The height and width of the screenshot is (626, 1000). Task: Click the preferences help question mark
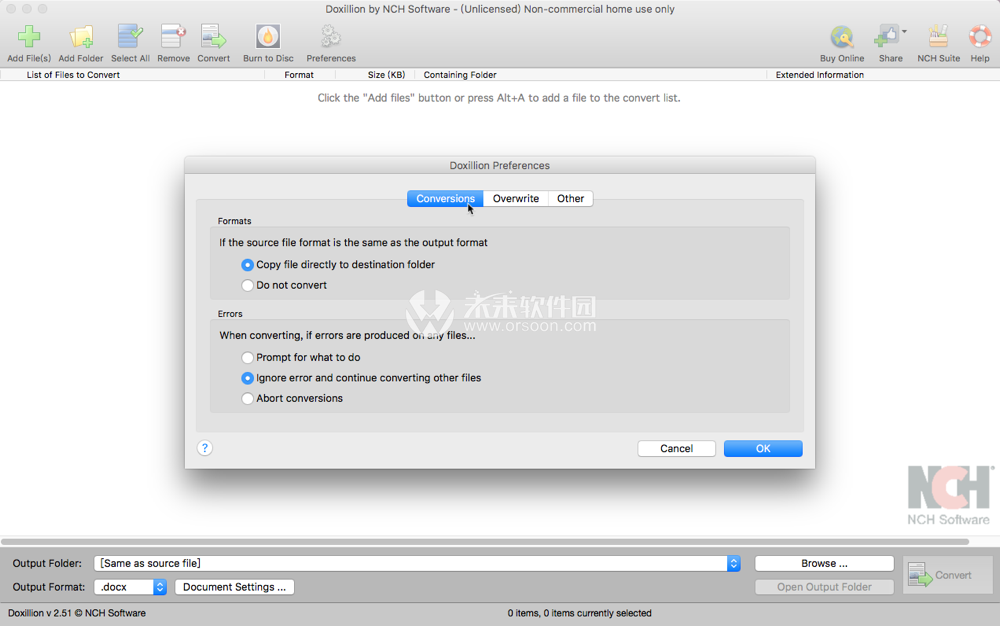(x=205, y=448)
